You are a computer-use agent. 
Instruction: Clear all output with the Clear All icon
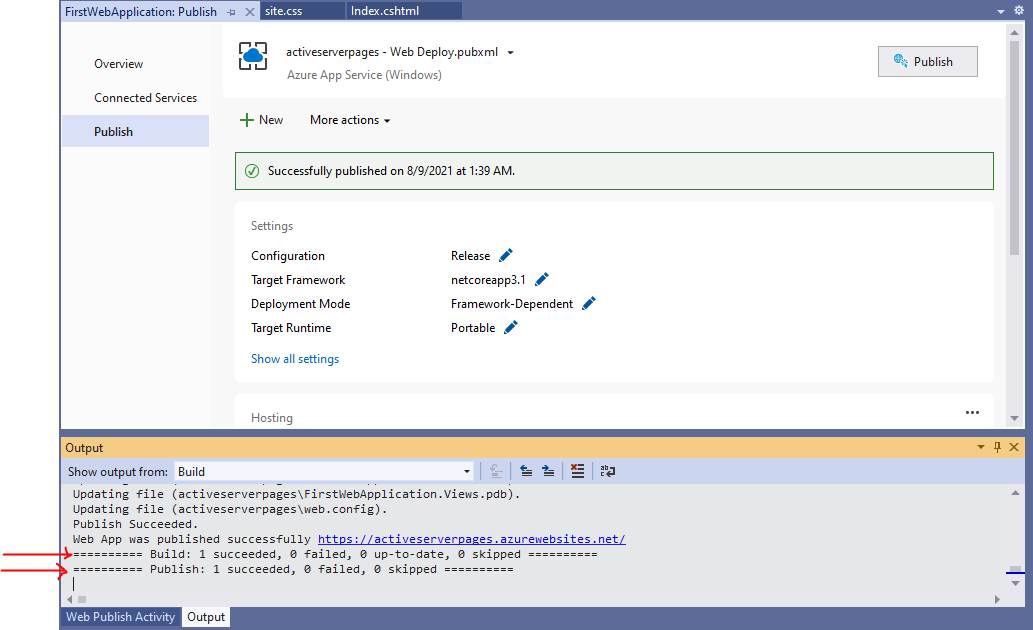point(578,471)
